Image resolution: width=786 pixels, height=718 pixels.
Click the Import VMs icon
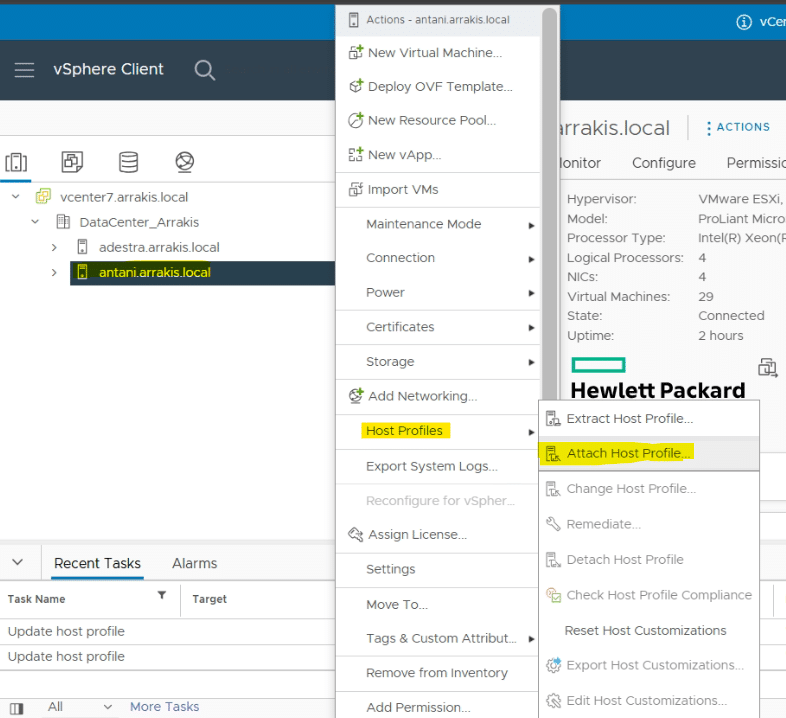click(355, 189)
